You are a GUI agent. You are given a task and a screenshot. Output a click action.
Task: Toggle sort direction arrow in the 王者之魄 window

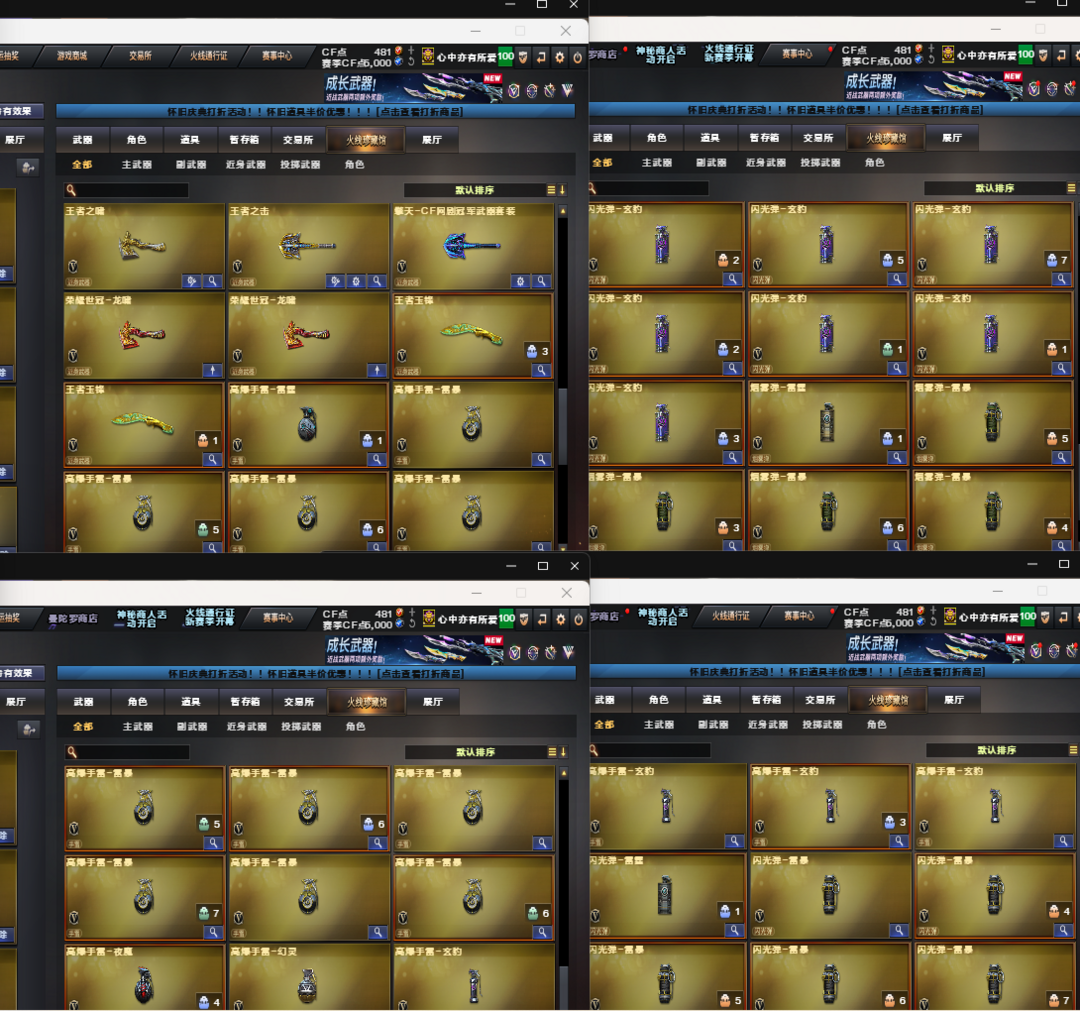click(562, 190)
